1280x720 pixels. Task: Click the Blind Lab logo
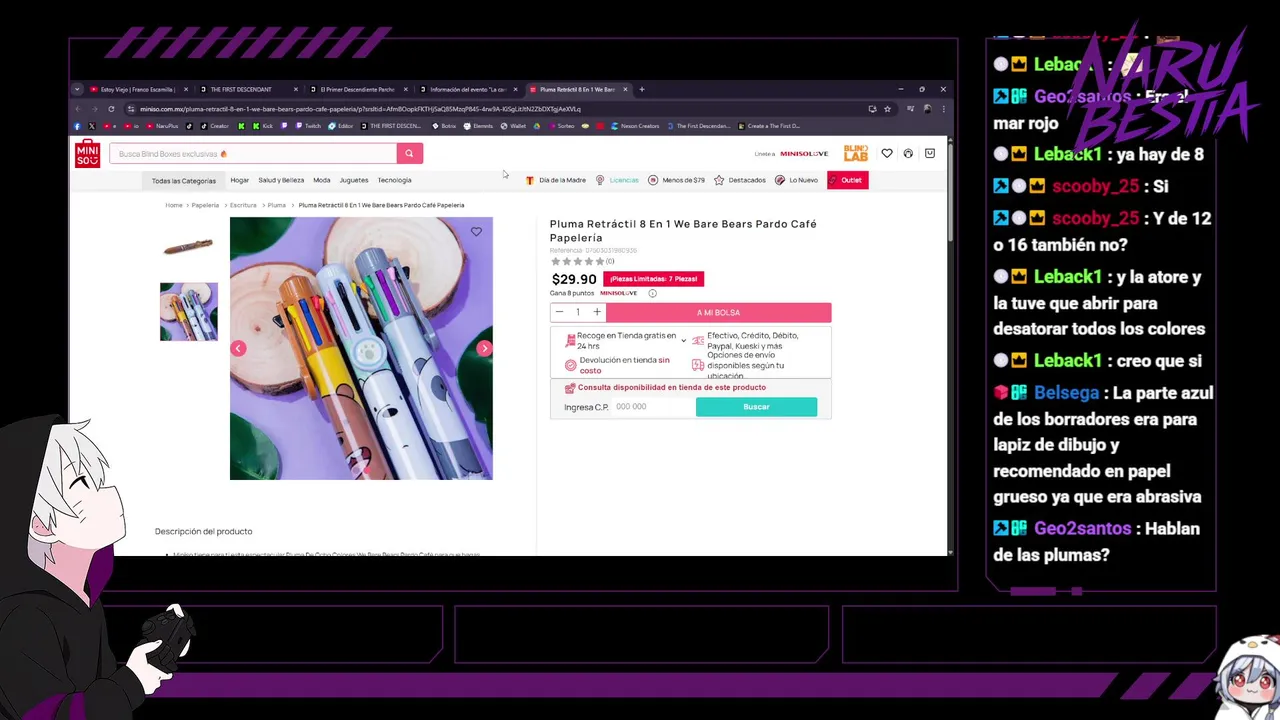click(x=855, y=153)
